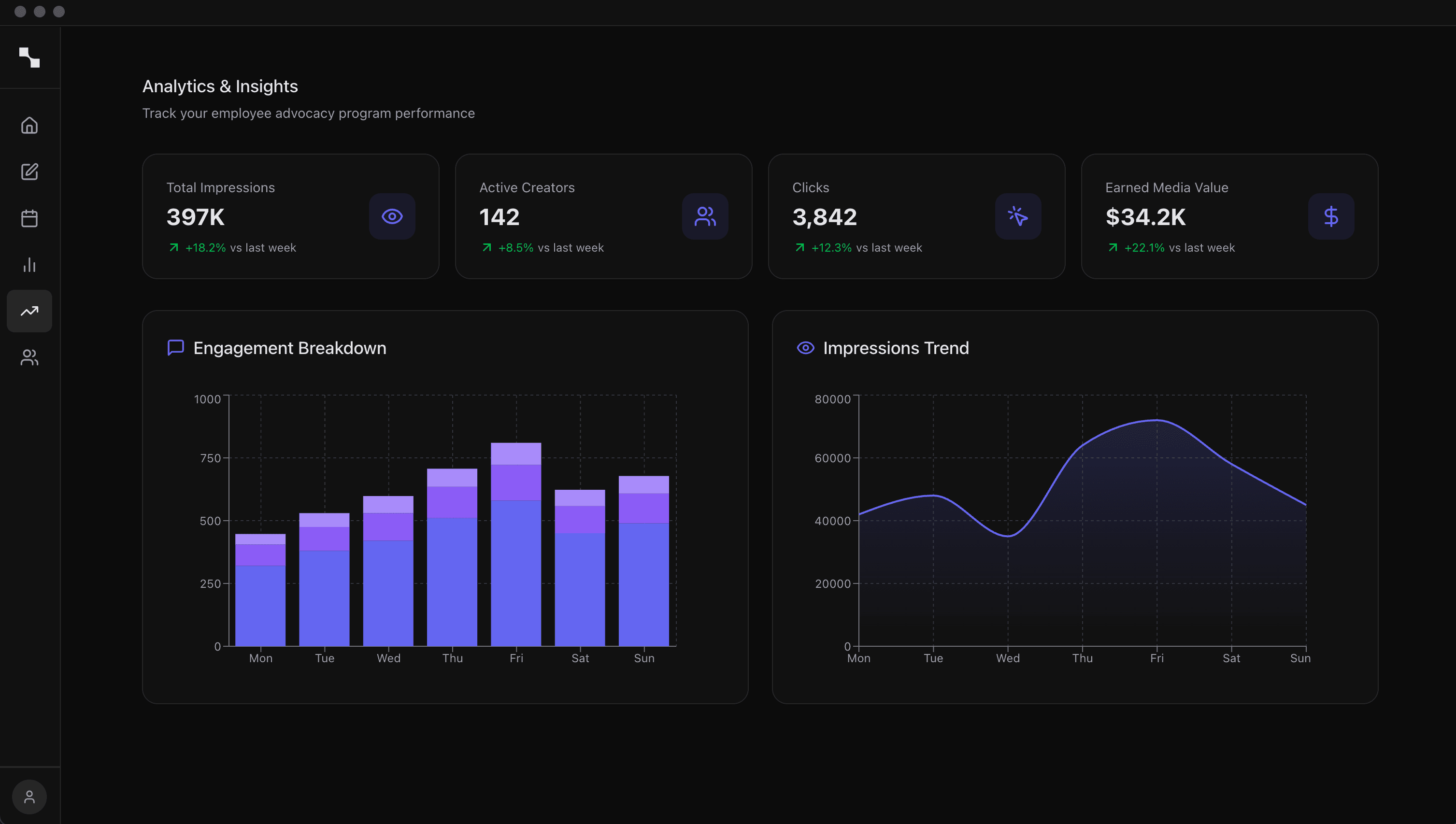The width and height of the screenshot is (1456, 824).
Task: Click the 1000 axis label on bar chart
Action: [x=207, y=399]
